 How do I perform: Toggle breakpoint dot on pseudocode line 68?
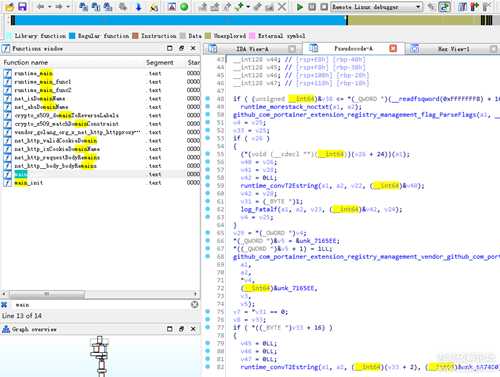tap(208, 256)
